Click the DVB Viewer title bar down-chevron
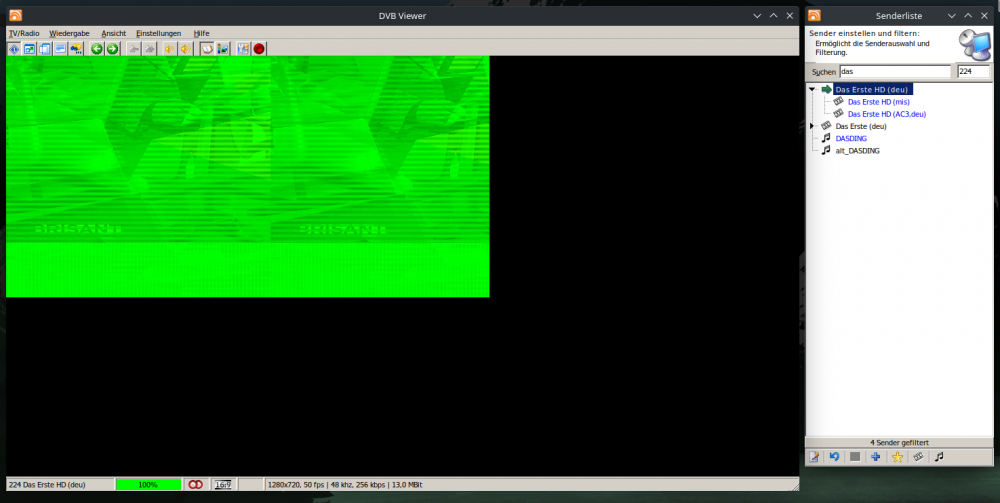 [757, 16]
